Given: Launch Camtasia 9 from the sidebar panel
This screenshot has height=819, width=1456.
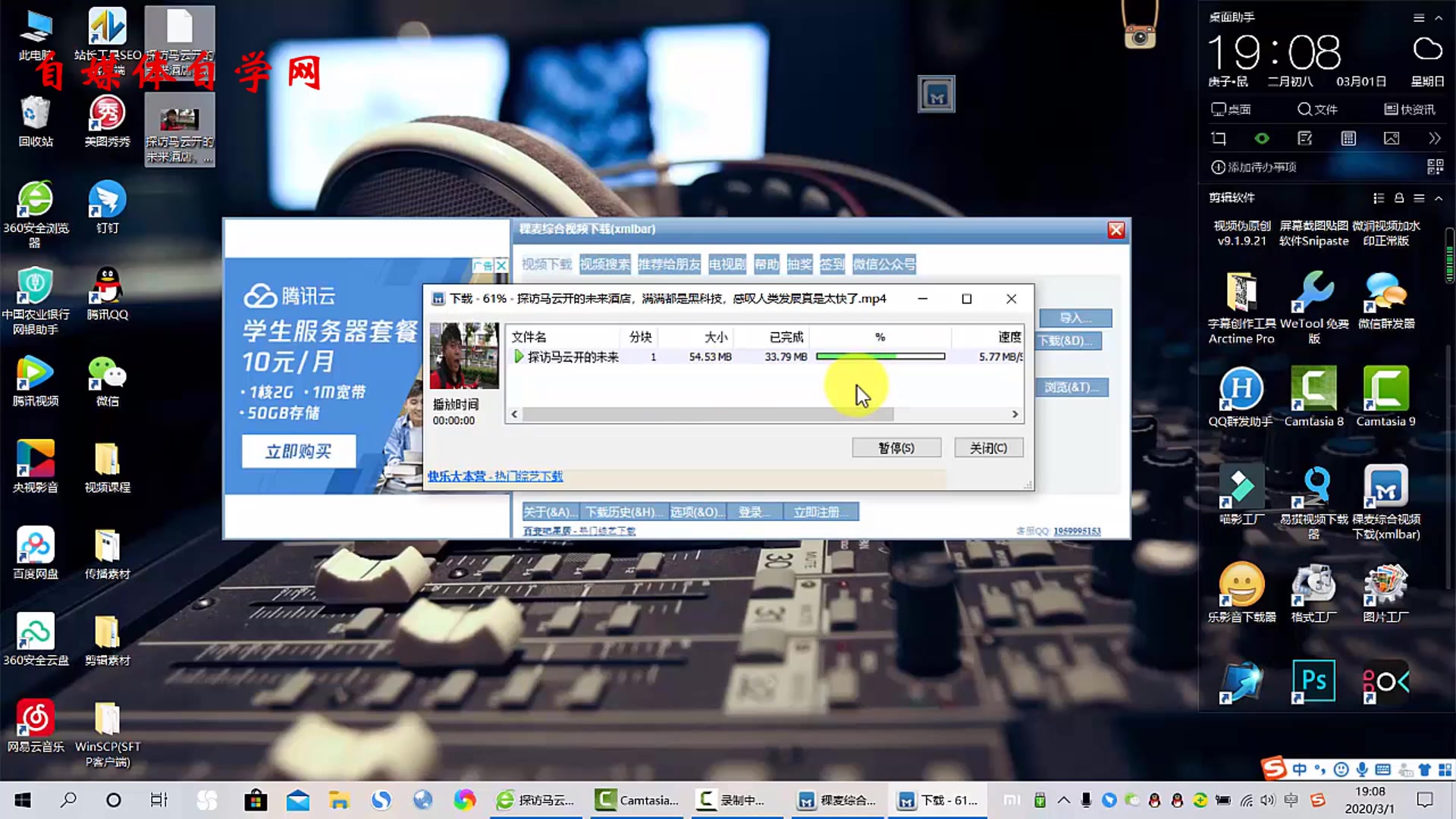Looking at the screenshot, I should [x=1385, y=388].
